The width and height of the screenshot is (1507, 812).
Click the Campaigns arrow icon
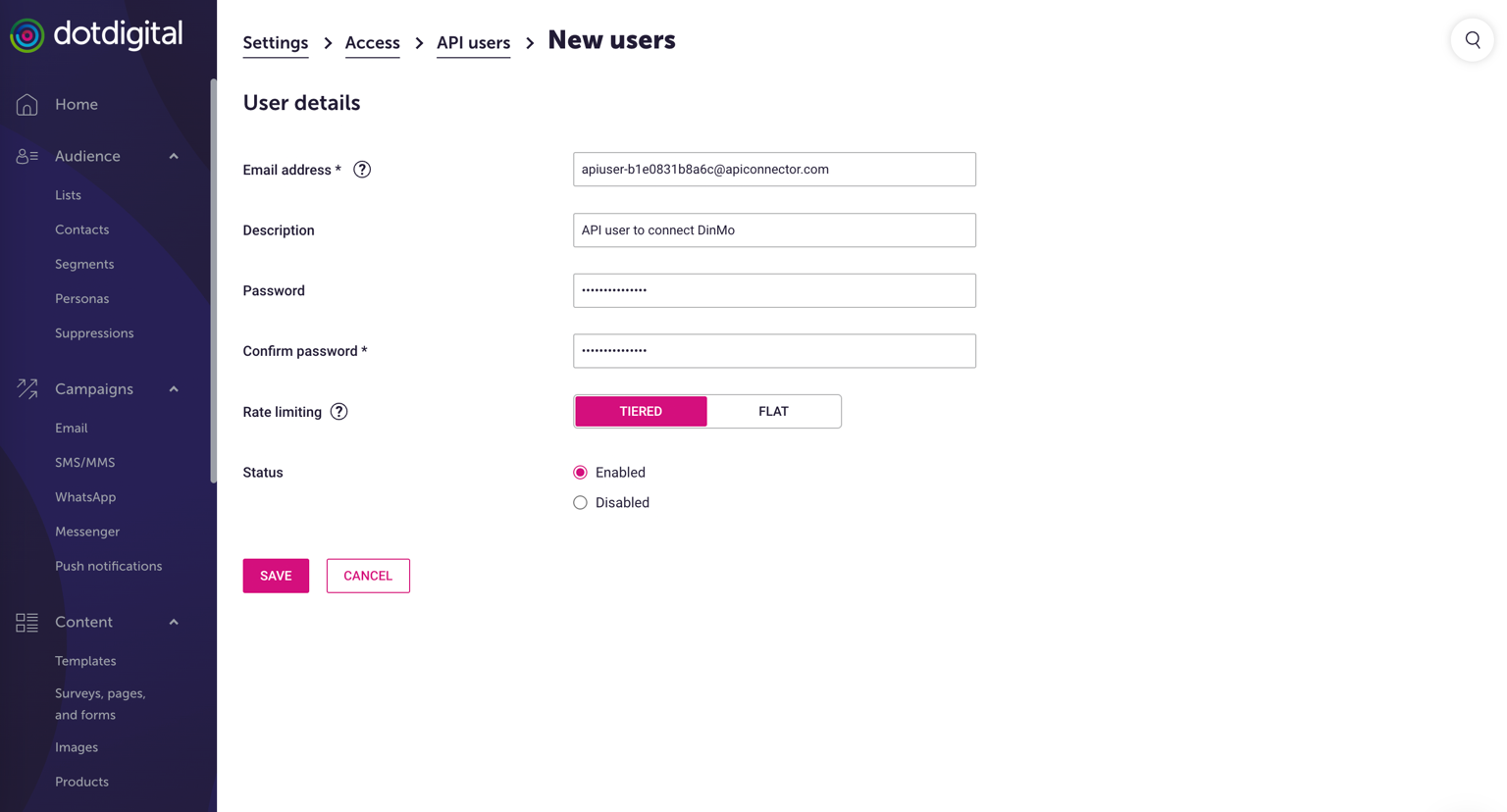click(26, 389)
